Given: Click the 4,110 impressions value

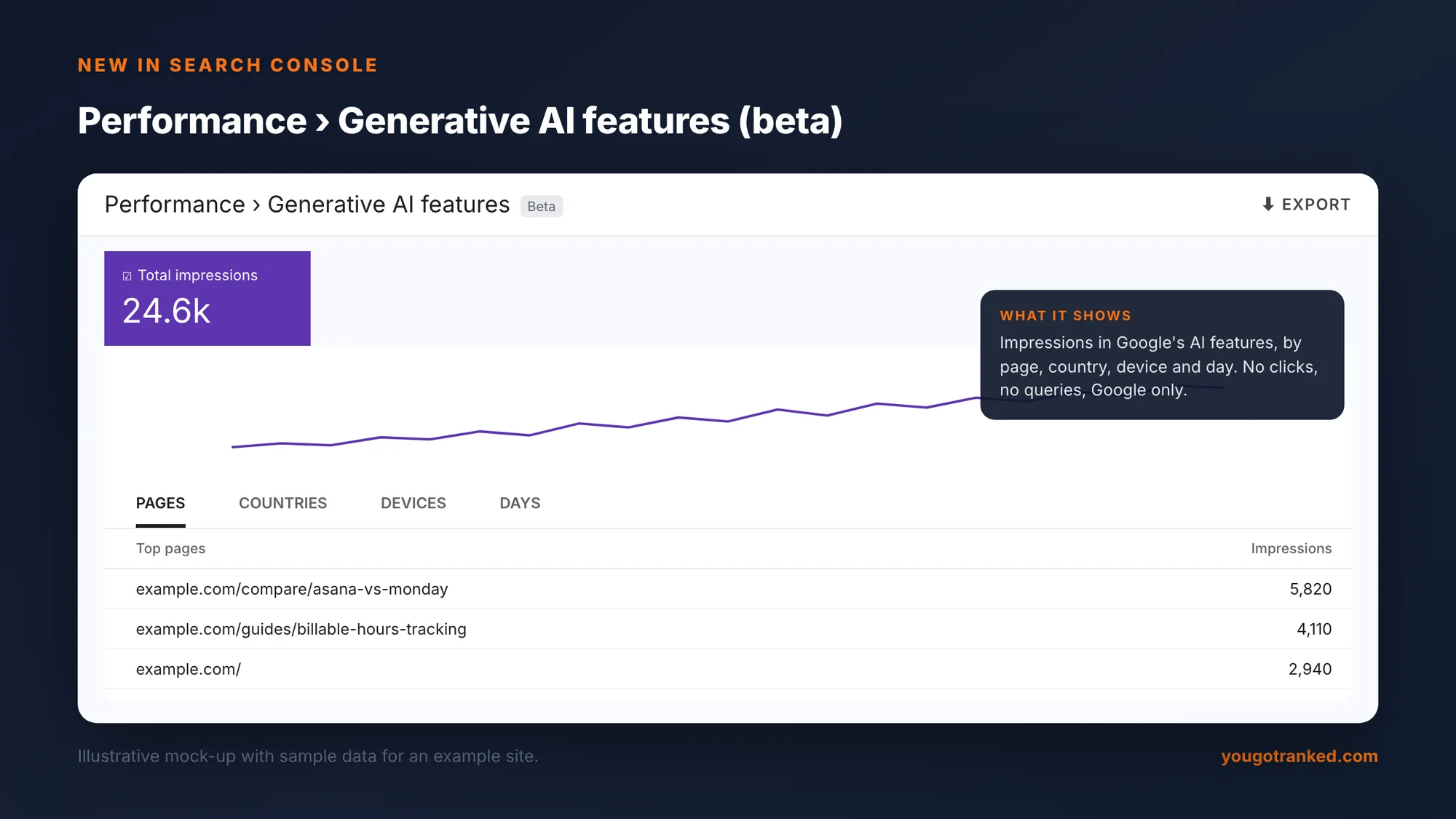Looking at the screenshot, I should 1314,629.
